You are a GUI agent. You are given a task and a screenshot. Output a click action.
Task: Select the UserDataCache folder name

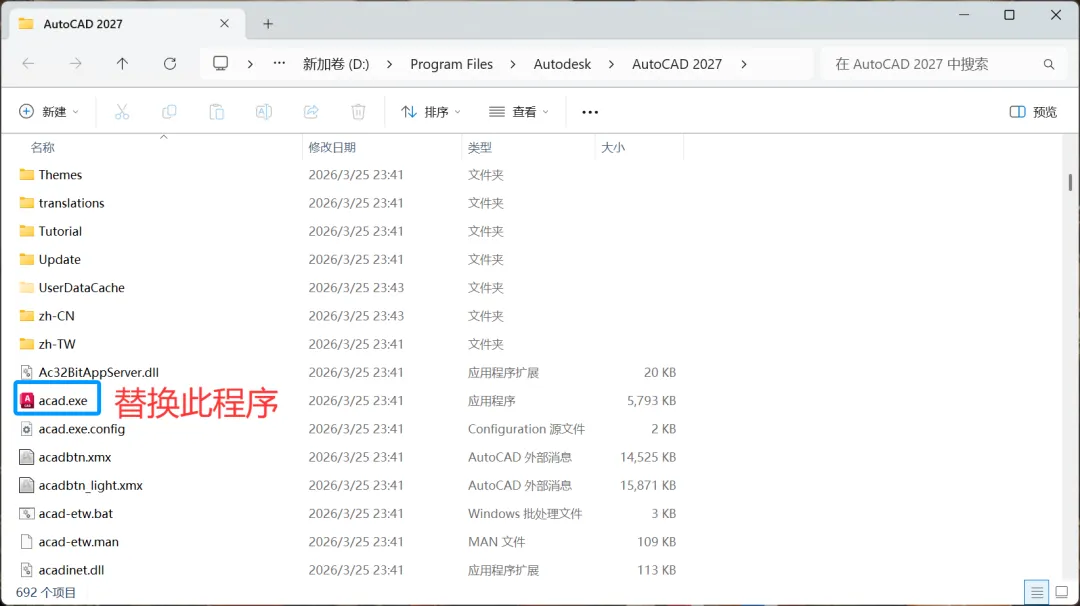81,288
